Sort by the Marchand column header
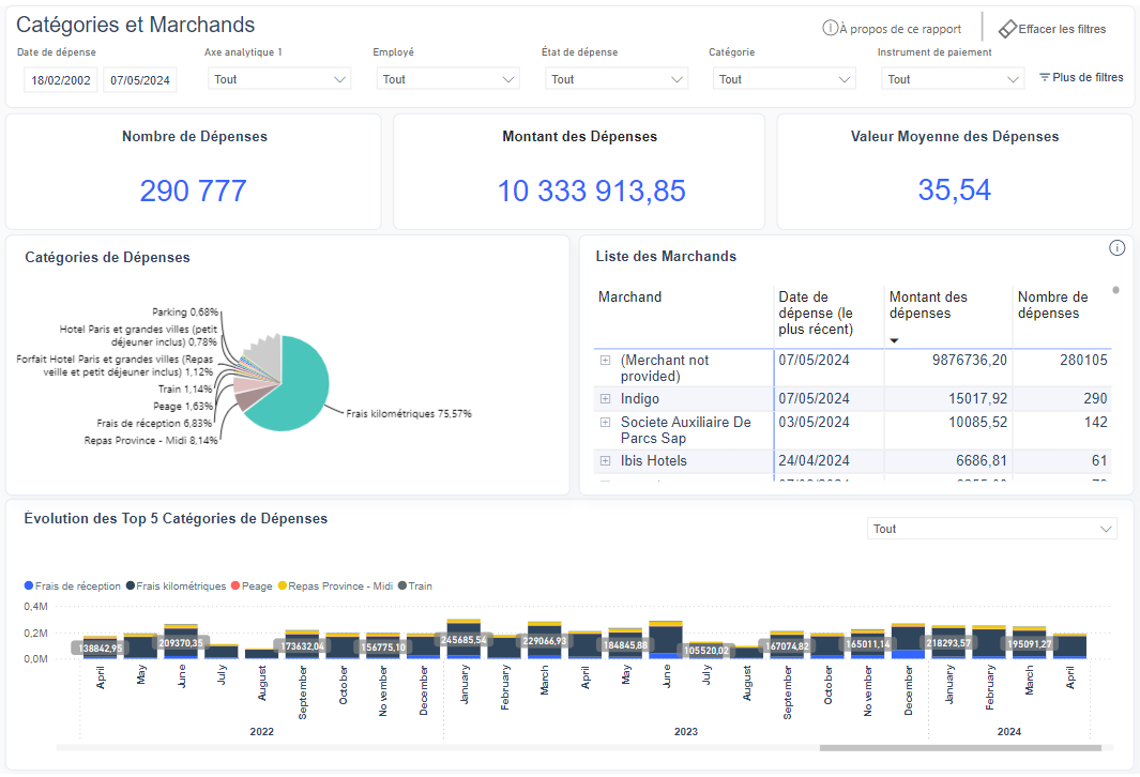 [630, 297]
